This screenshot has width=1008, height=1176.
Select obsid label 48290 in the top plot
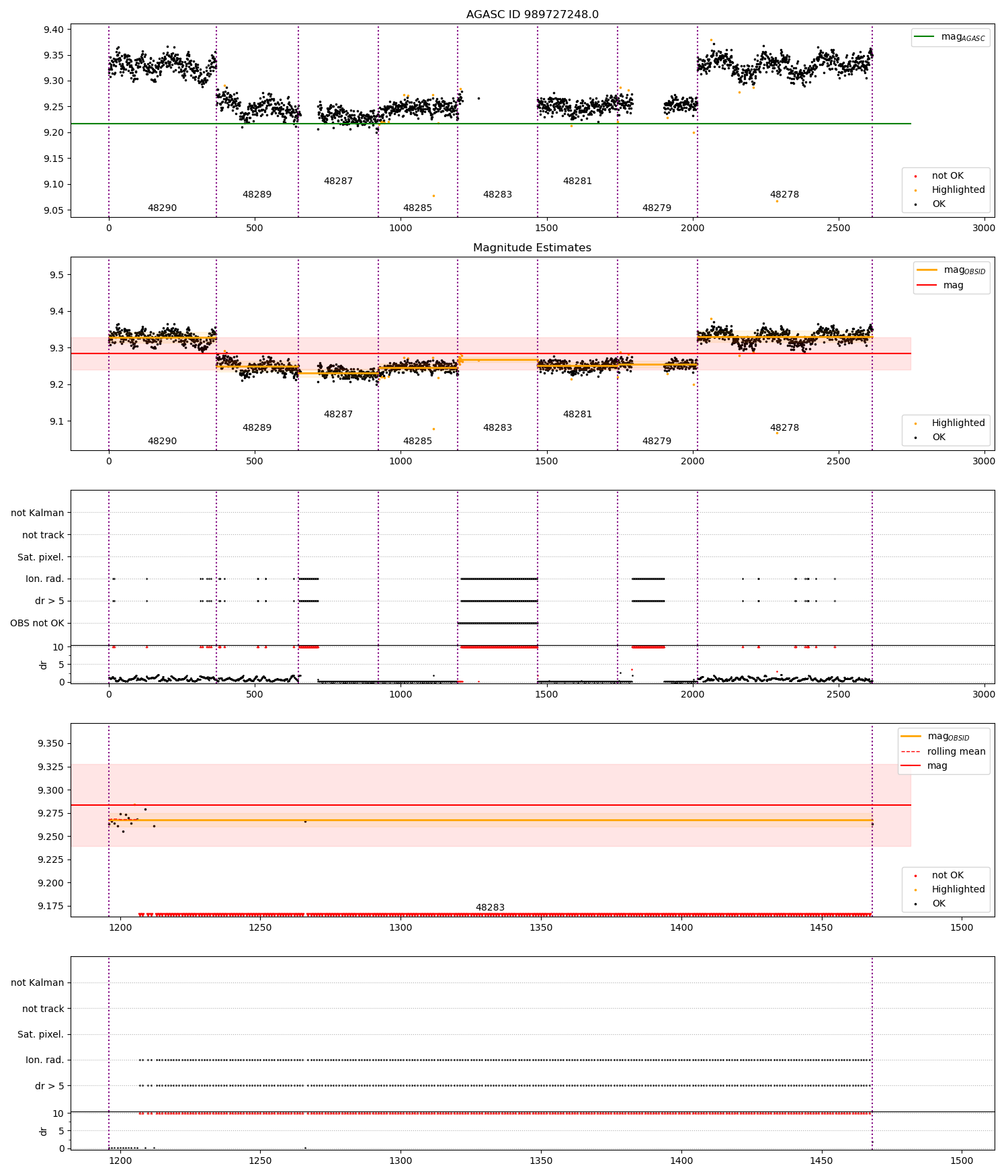(x=162, y=208)
